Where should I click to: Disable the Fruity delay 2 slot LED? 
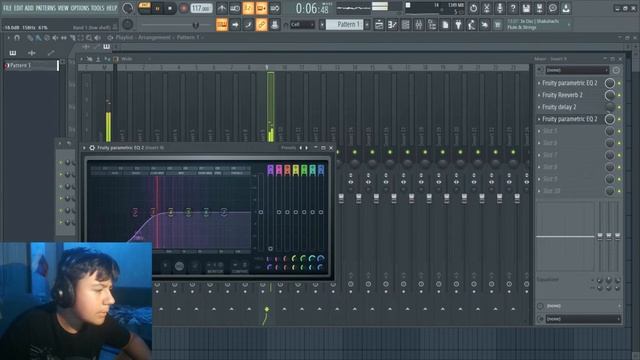[x=619, y=107]
